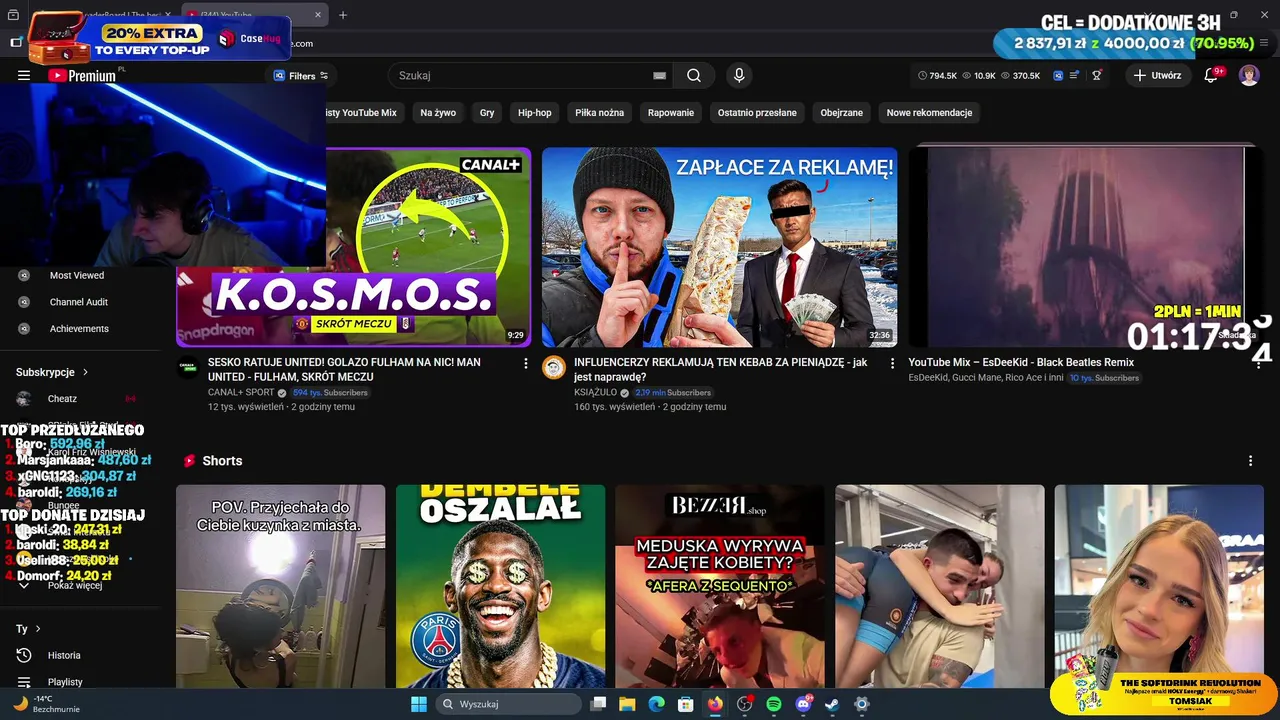Open the Channel Audit sidebar item
This screenshot has width=1280, height=720.
click(80, 302)
